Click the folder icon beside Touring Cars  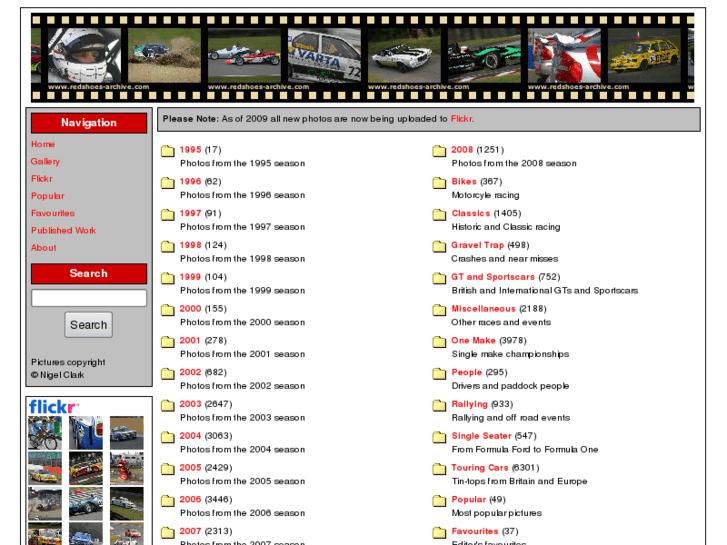pos(439,469)
